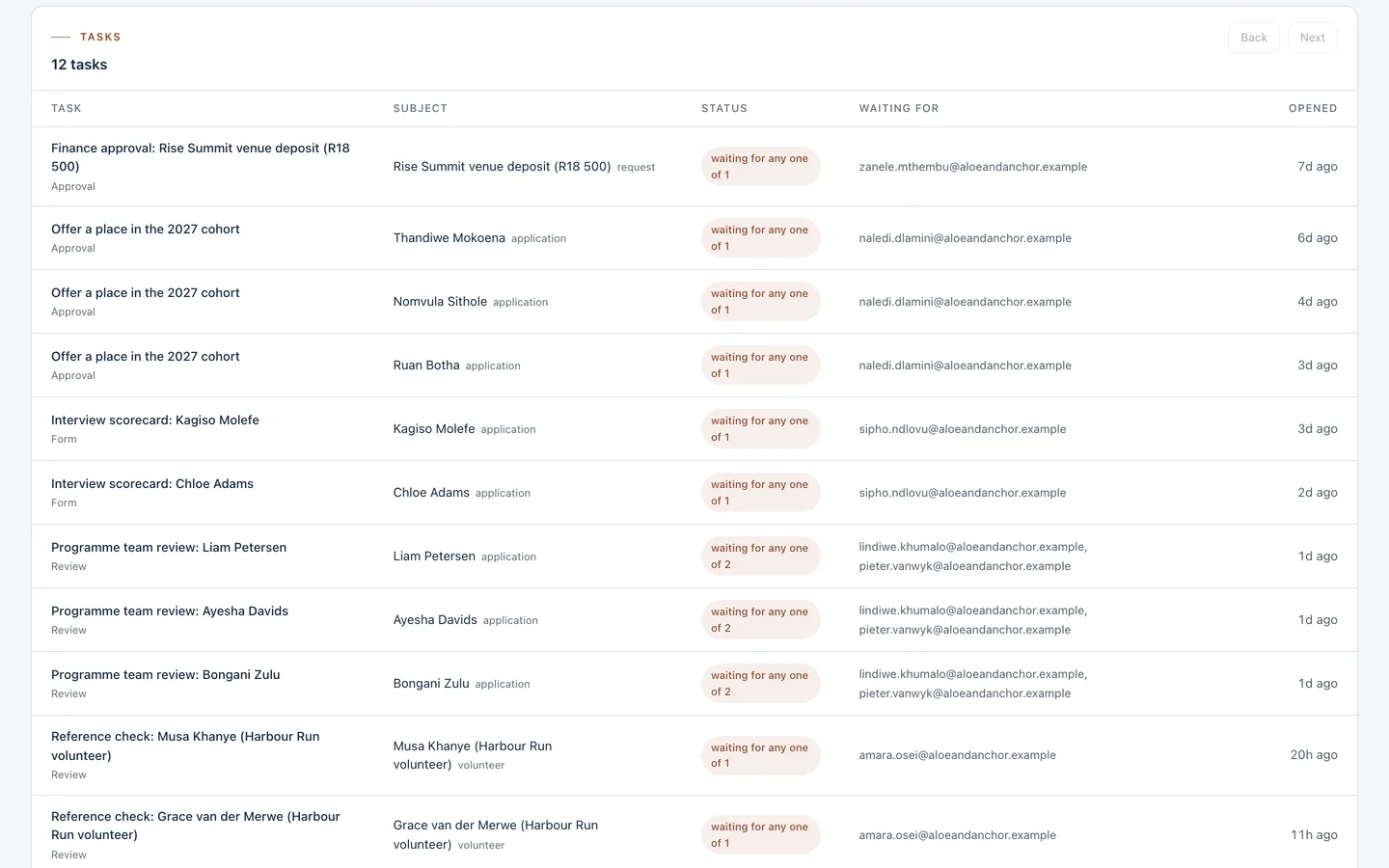
Task: Click the "20h ago" opened time
Action: coord(1314,755)
